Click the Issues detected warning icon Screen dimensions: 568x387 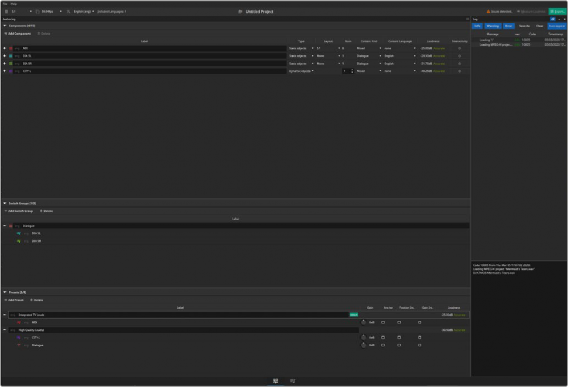[x=488, y=12]
